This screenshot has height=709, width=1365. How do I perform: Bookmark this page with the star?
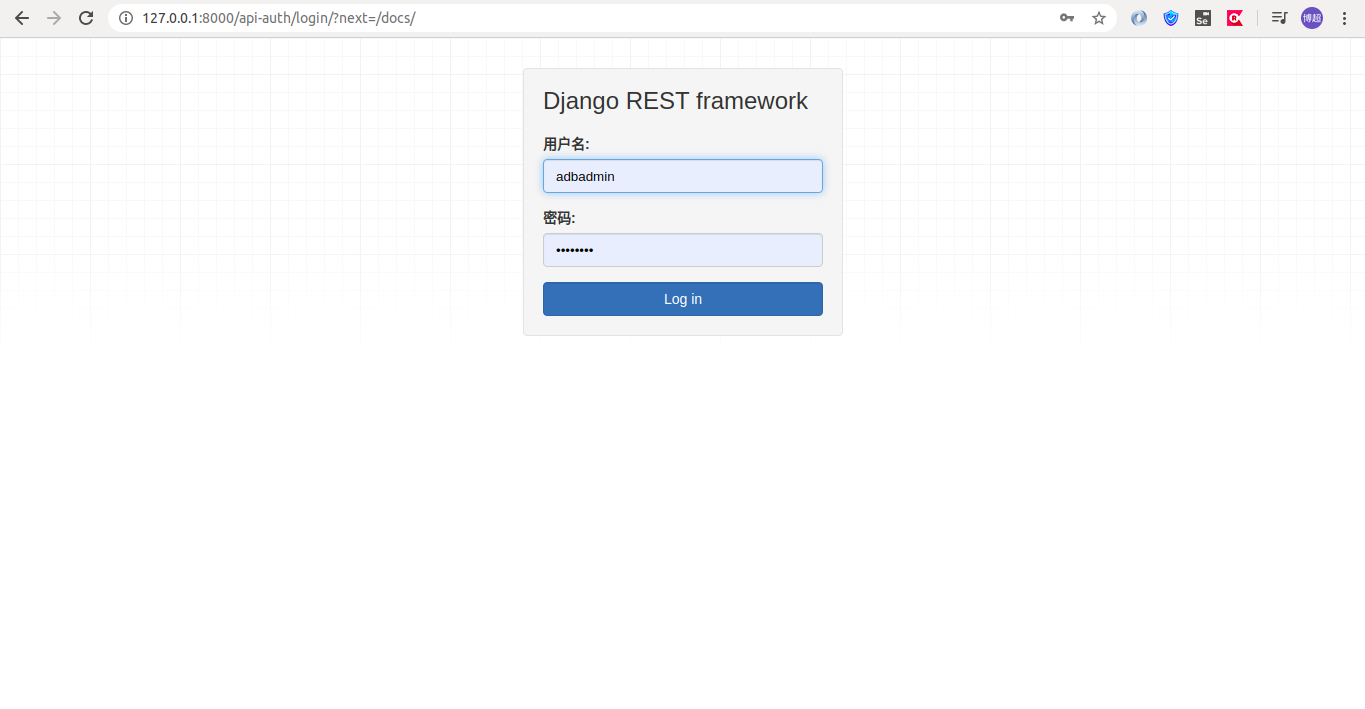[x=1099, y=18]
